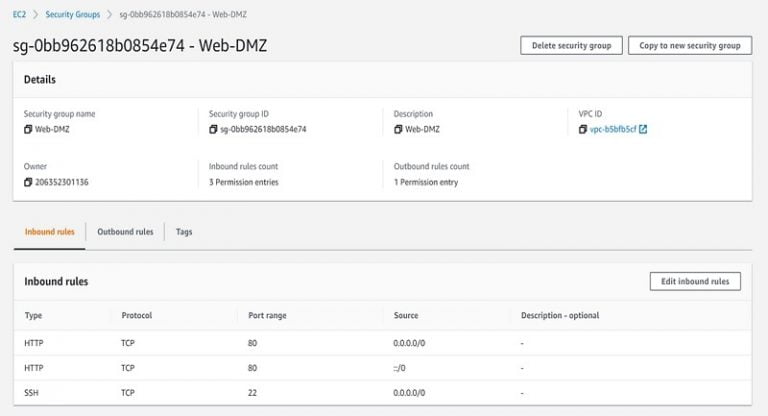Copy the Owner account ID

tap(28, 182)
